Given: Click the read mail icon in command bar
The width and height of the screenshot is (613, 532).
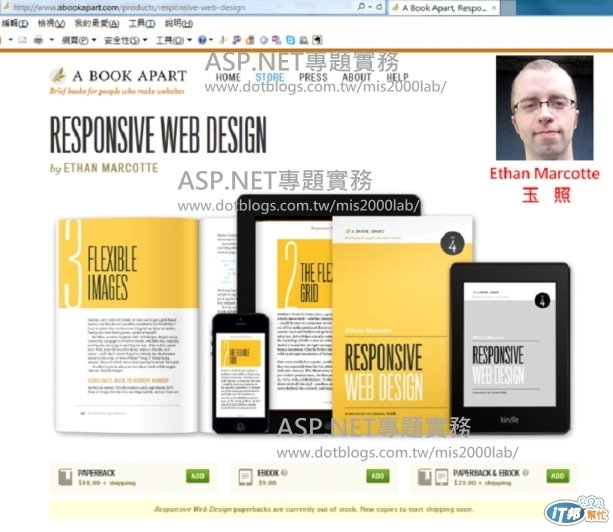Looking at the screenshot, I should click(22, 40).
